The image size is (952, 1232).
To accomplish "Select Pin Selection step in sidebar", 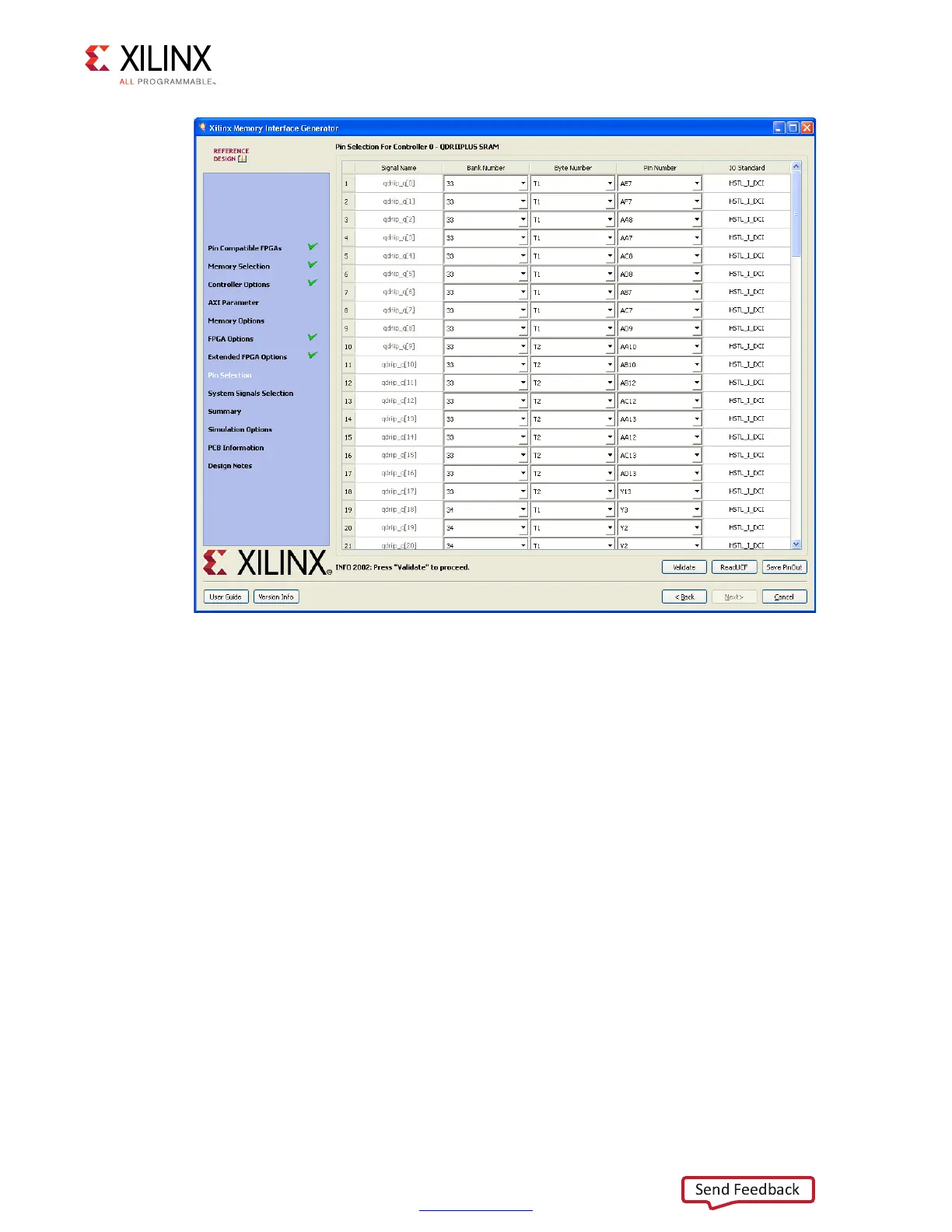I will click(x=229, y=375).
